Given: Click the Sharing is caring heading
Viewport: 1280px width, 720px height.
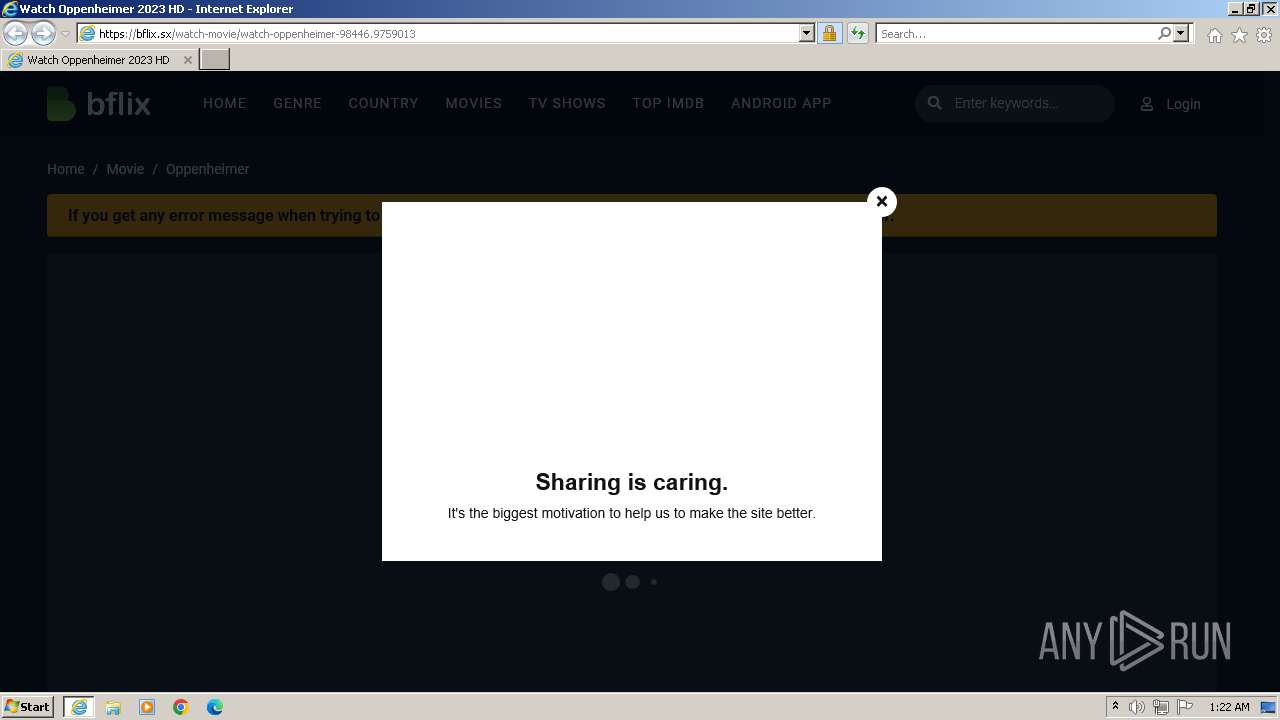Looking at the screenshot, I should click(632, 482).
